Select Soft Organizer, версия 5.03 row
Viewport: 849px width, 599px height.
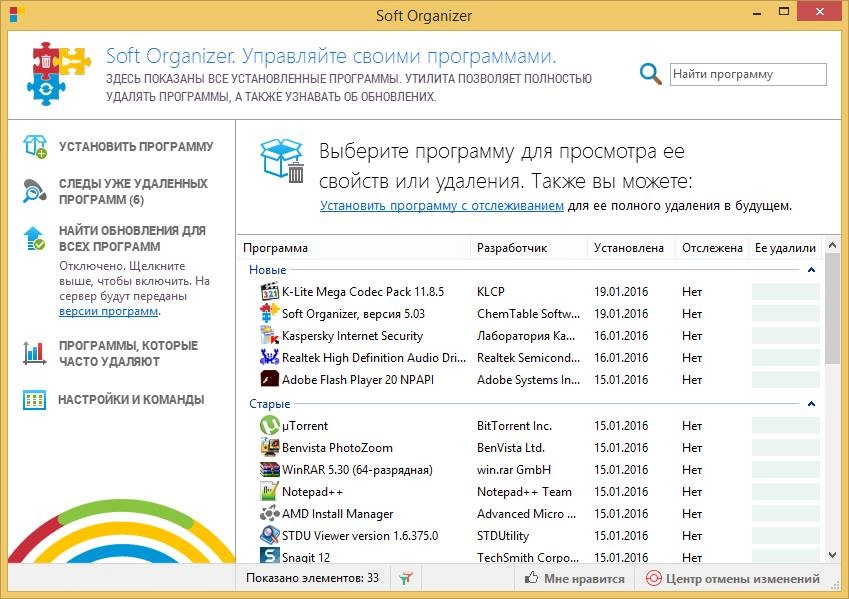[x=531, y=314]
